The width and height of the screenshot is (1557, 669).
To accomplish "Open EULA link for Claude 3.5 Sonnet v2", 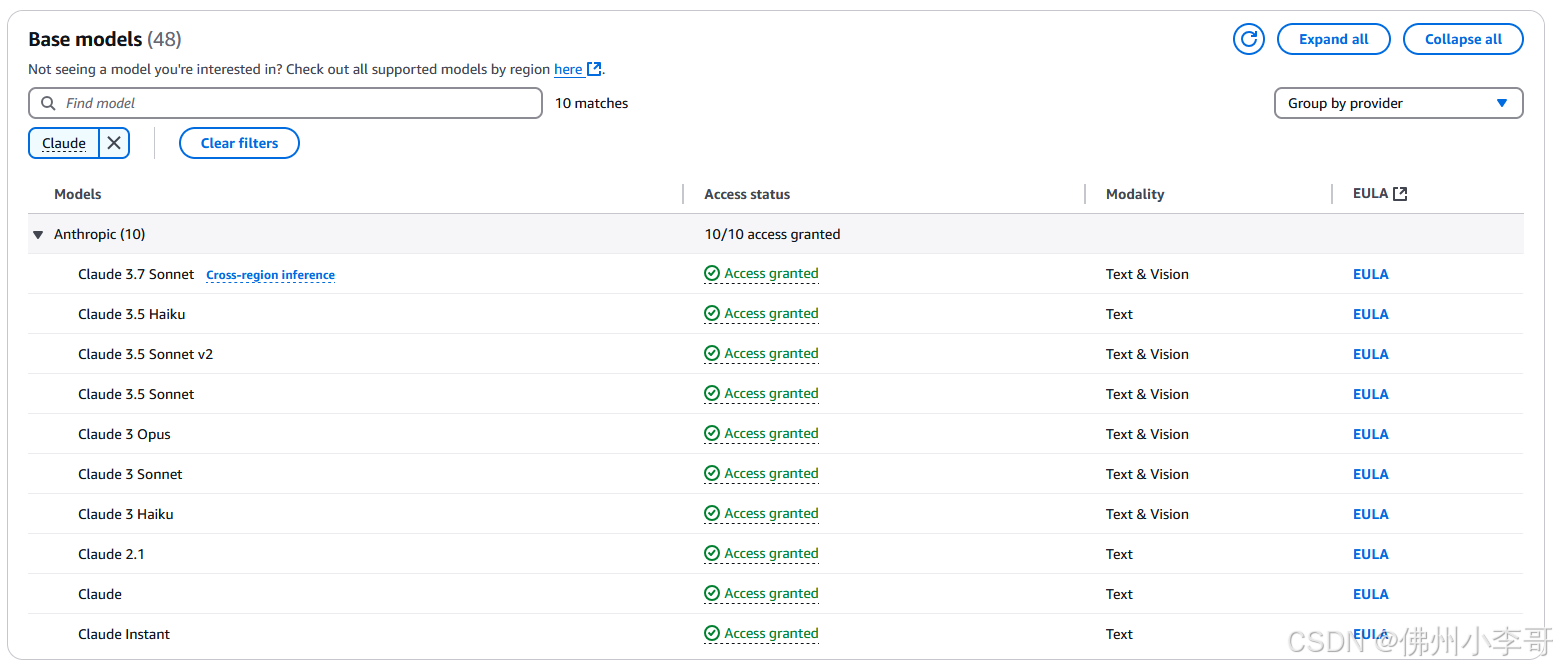I will point(1370,354).
